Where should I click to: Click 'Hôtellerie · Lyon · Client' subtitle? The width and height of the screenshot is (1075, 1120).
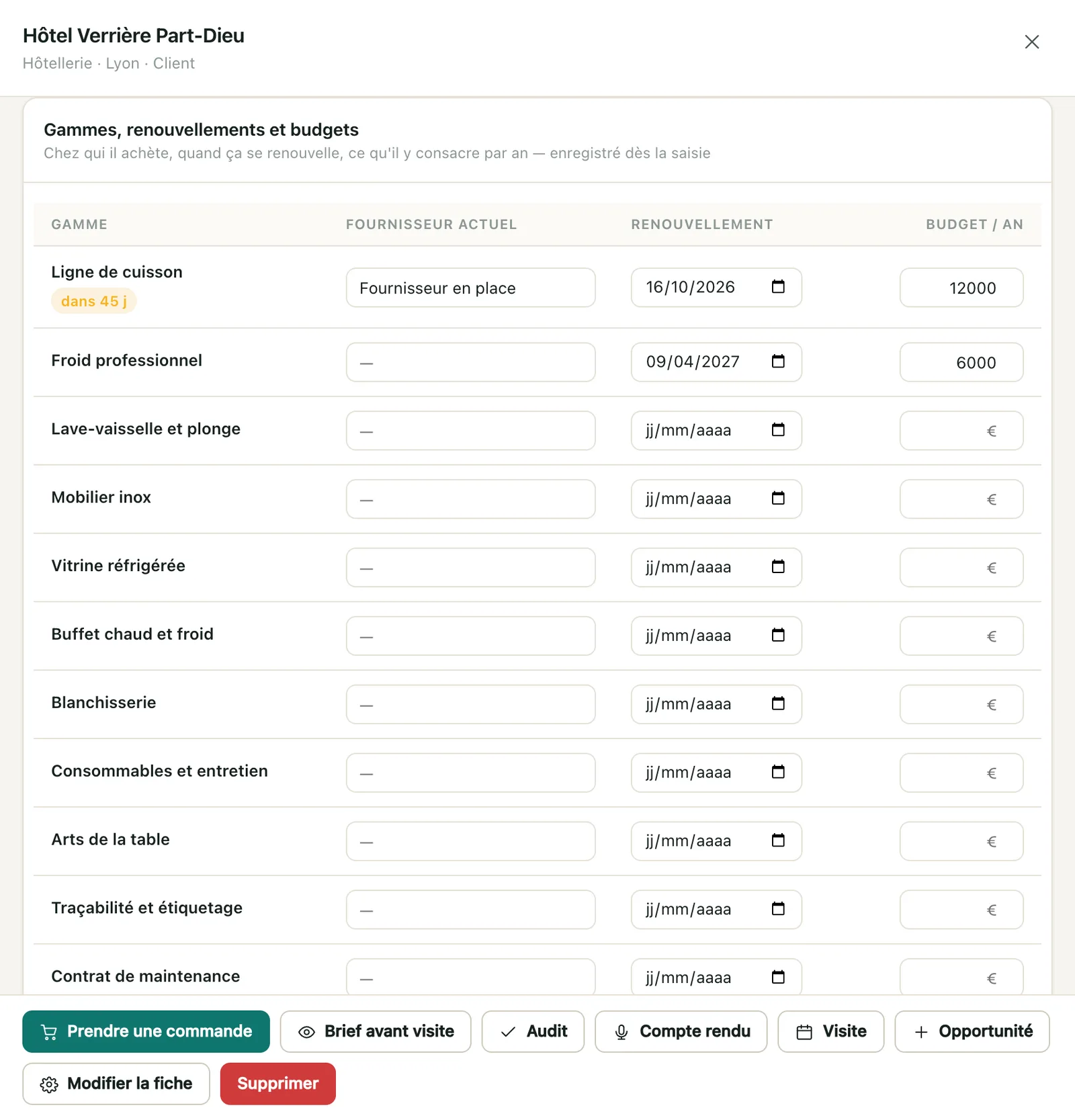pos(109,63)
